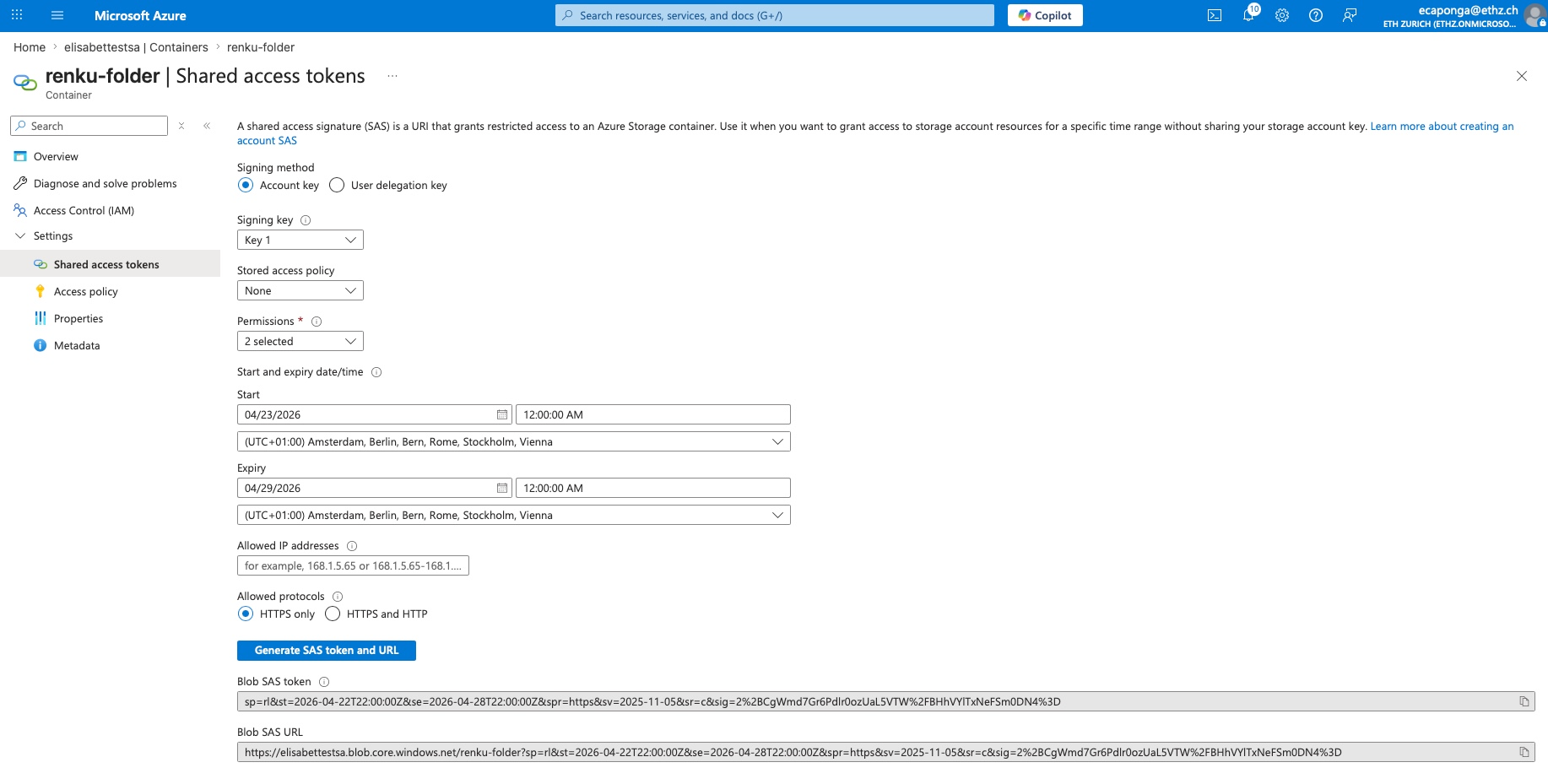Open the Permissions dropdown with 2 selected

coord(300,341)
